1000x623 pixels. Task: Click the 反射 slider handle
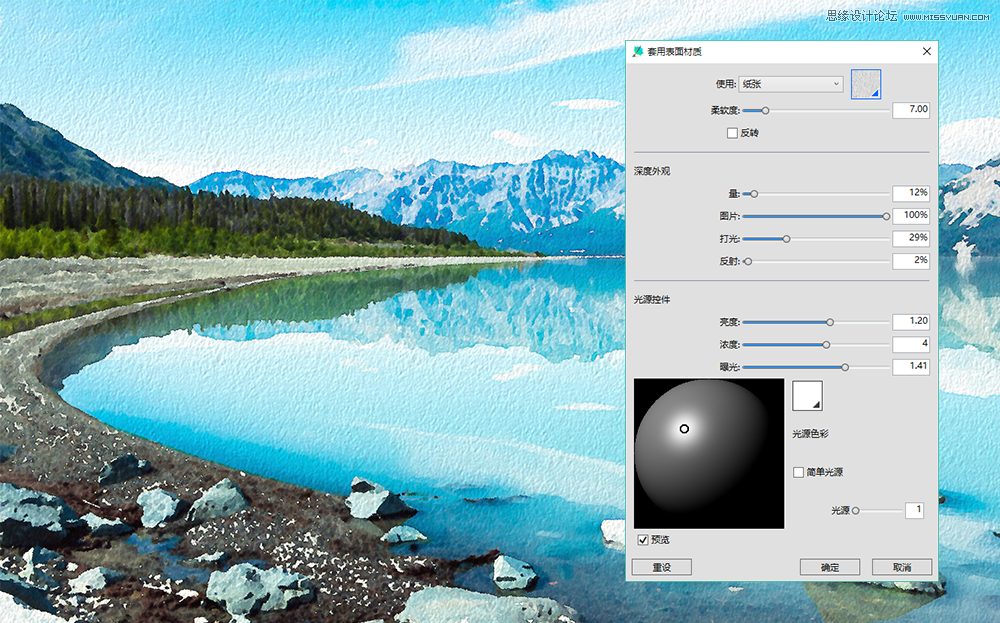coord(748,261)
